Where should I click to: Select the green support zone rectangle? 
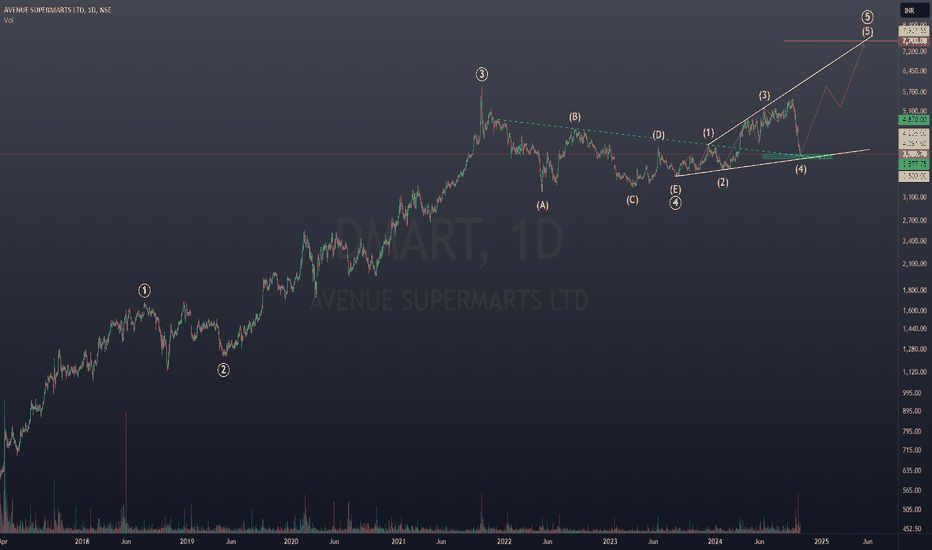click(x=797, y=156)
